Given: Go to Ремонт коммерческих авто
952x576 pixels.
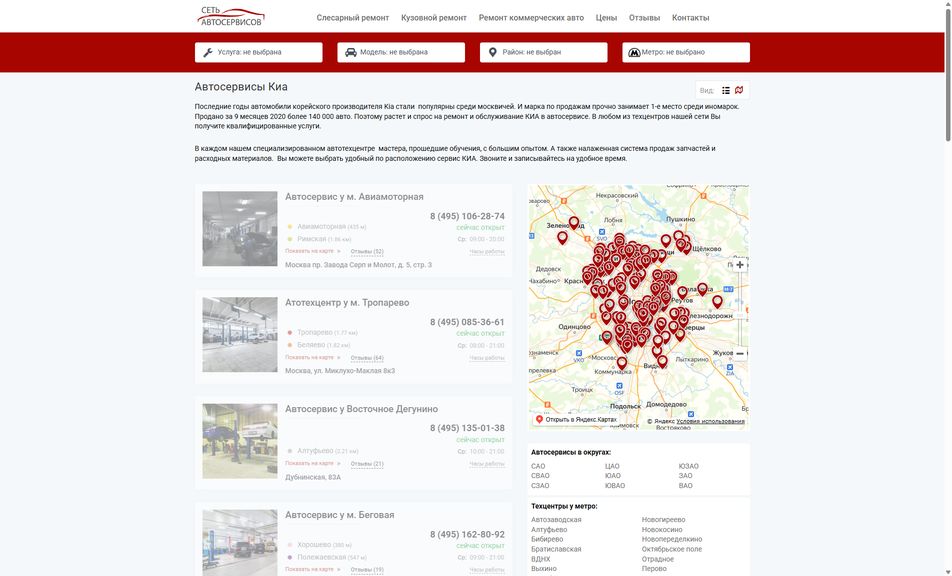Looking at the screenshot, I should pos(531,18).
